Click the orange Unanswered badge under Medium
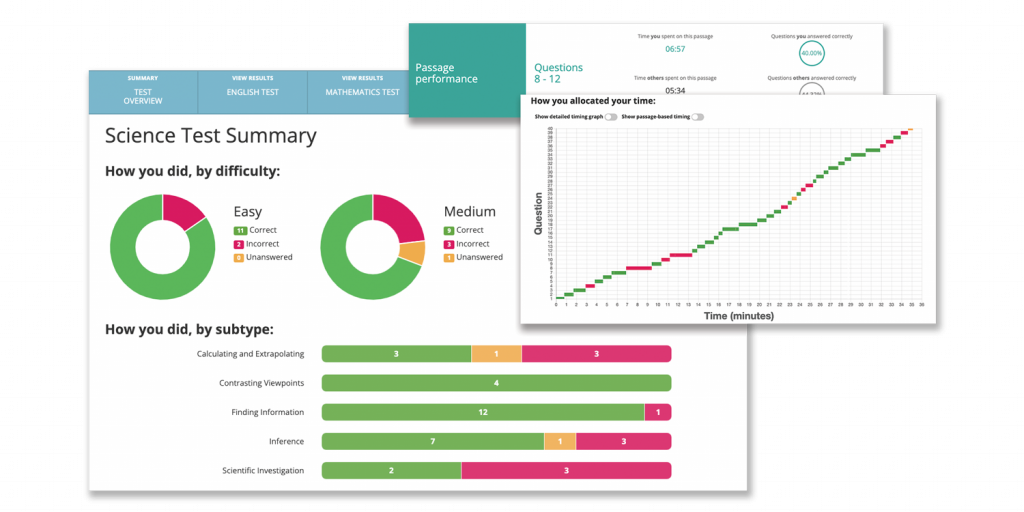The height and width of the screenshot is (512, 1024). 449,258
